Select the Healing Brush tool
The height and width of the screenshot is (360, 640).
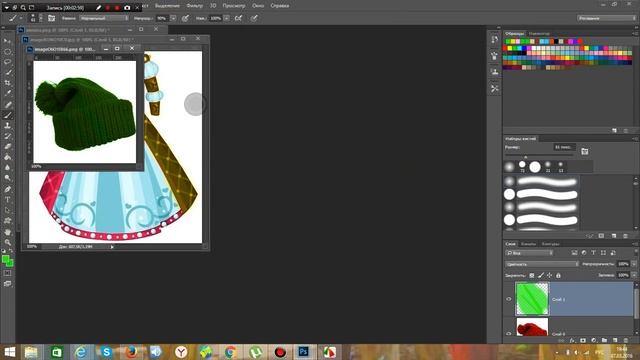[x=7, y=105]
